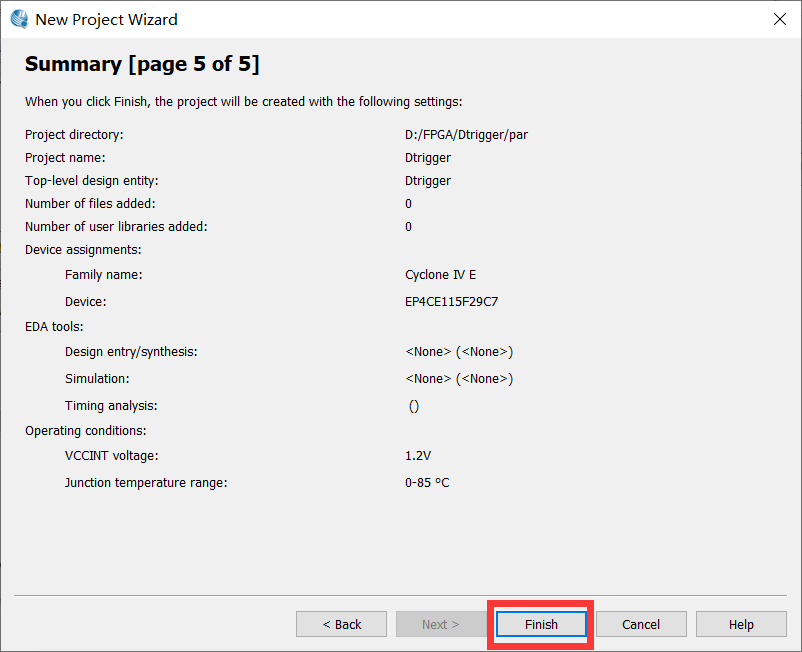Click the EDA tools: label
Viewport: 802px width, 652px height.
[54, 327]
